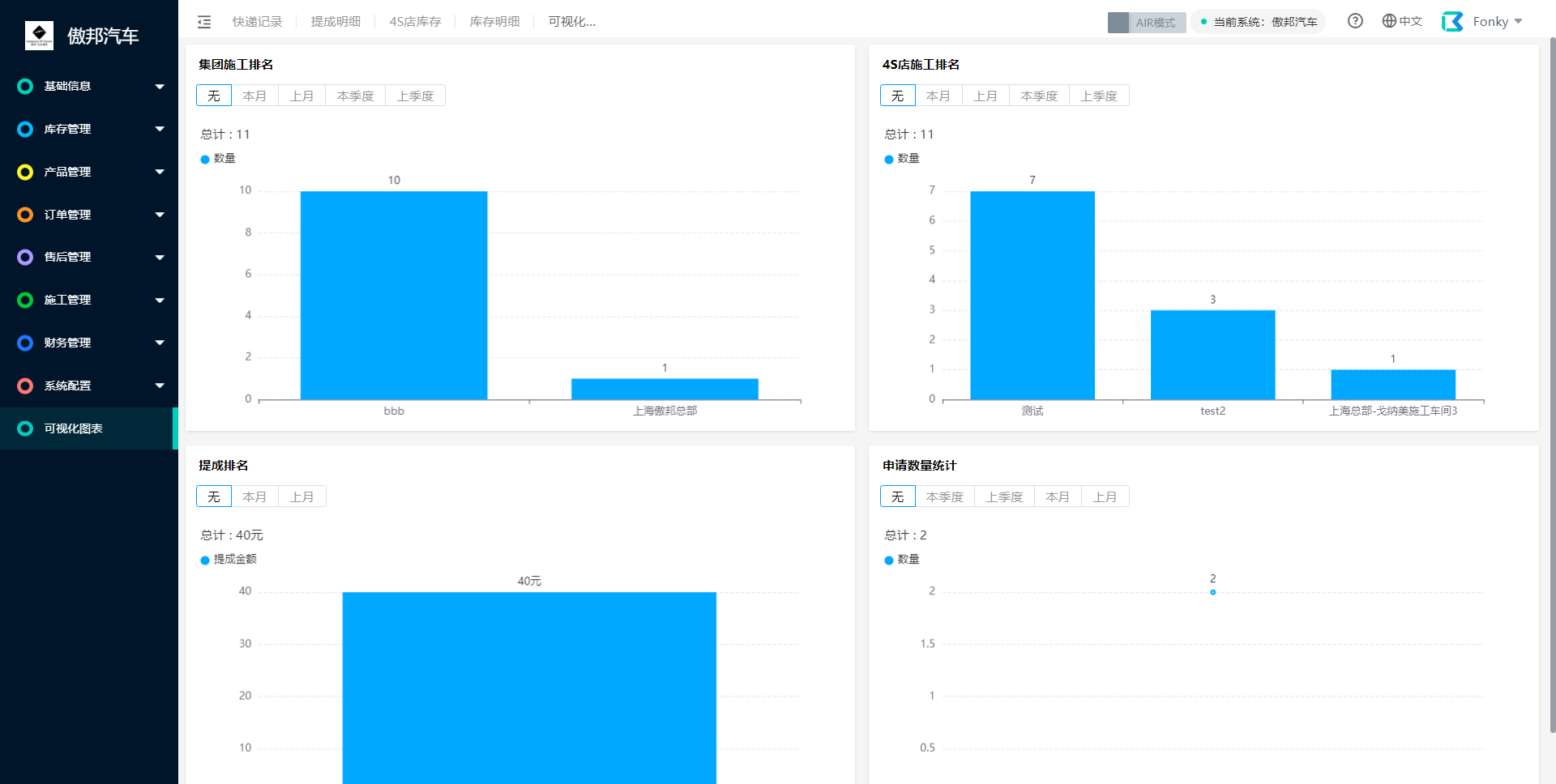This screenshot has height=784, width=1556.
Task: Select 本月 filter in 提成排名
Action: pos(254,496)
